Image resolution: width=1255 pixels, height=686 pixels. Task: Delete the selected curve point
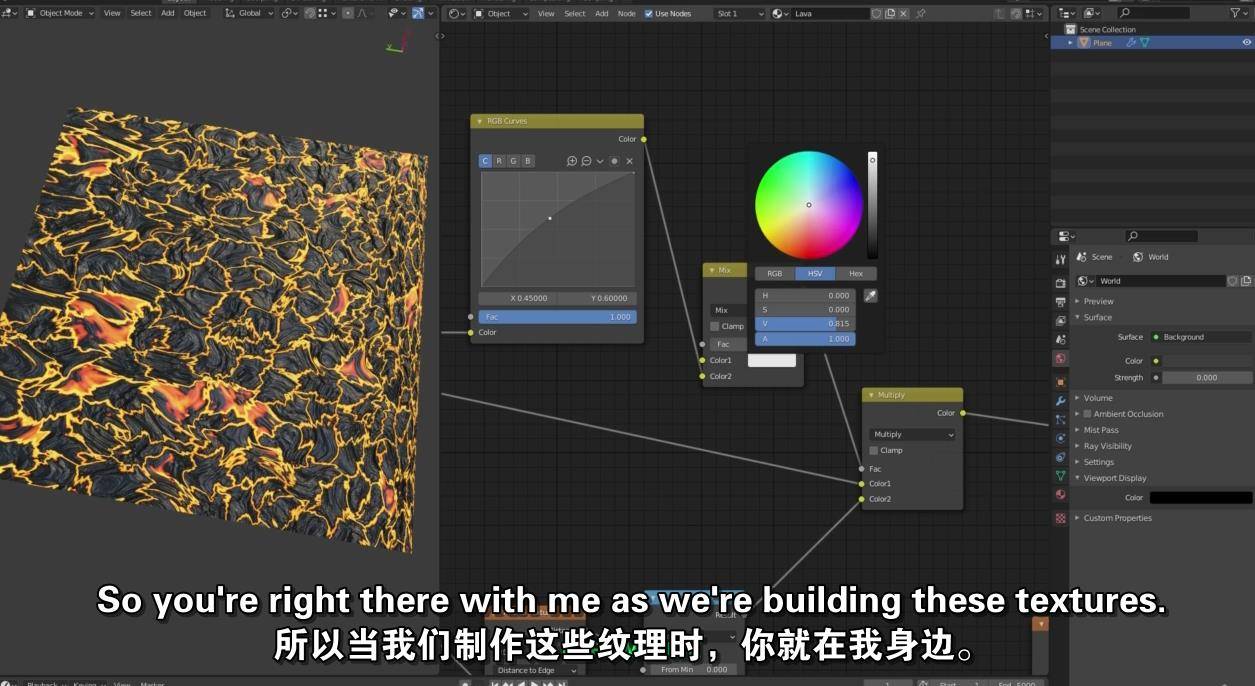[629, 161]
